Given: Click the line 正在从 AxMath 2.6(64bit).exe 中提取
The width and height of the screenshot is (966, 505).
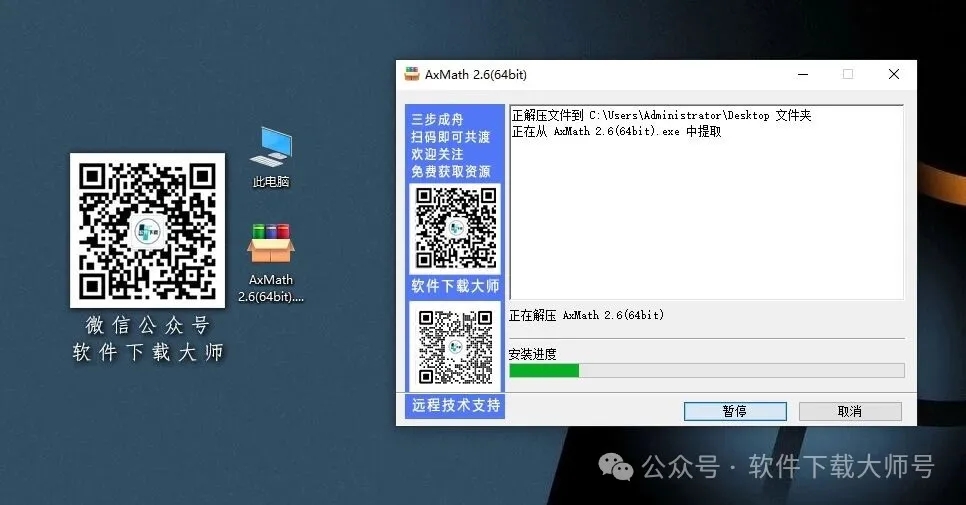Looking at the screenshot, I should (x=616, y=131).
